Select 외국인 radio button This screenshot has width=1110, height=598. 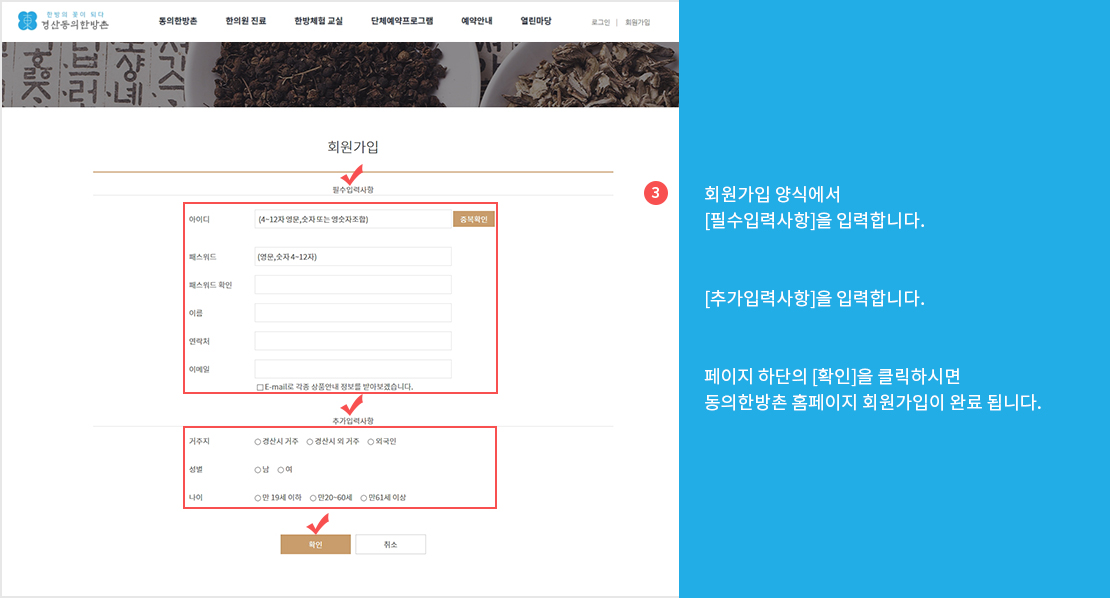[370, 442]
